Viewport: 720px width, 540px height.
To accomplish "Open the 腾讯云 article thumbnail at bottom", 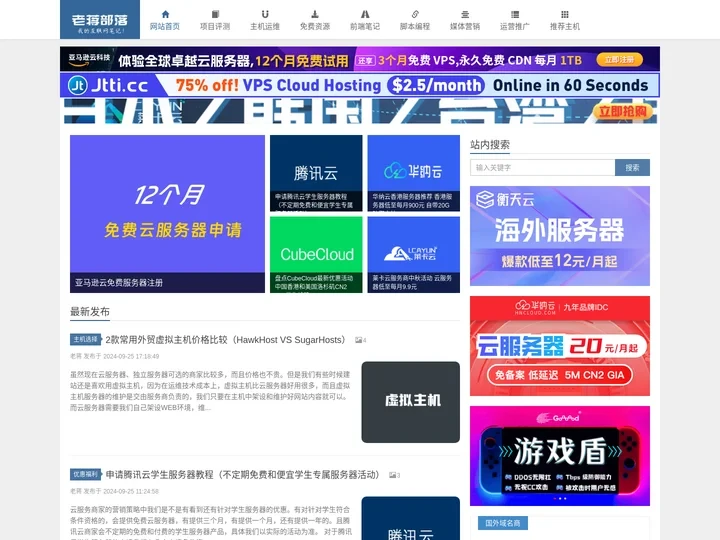I will click(411, 518).
